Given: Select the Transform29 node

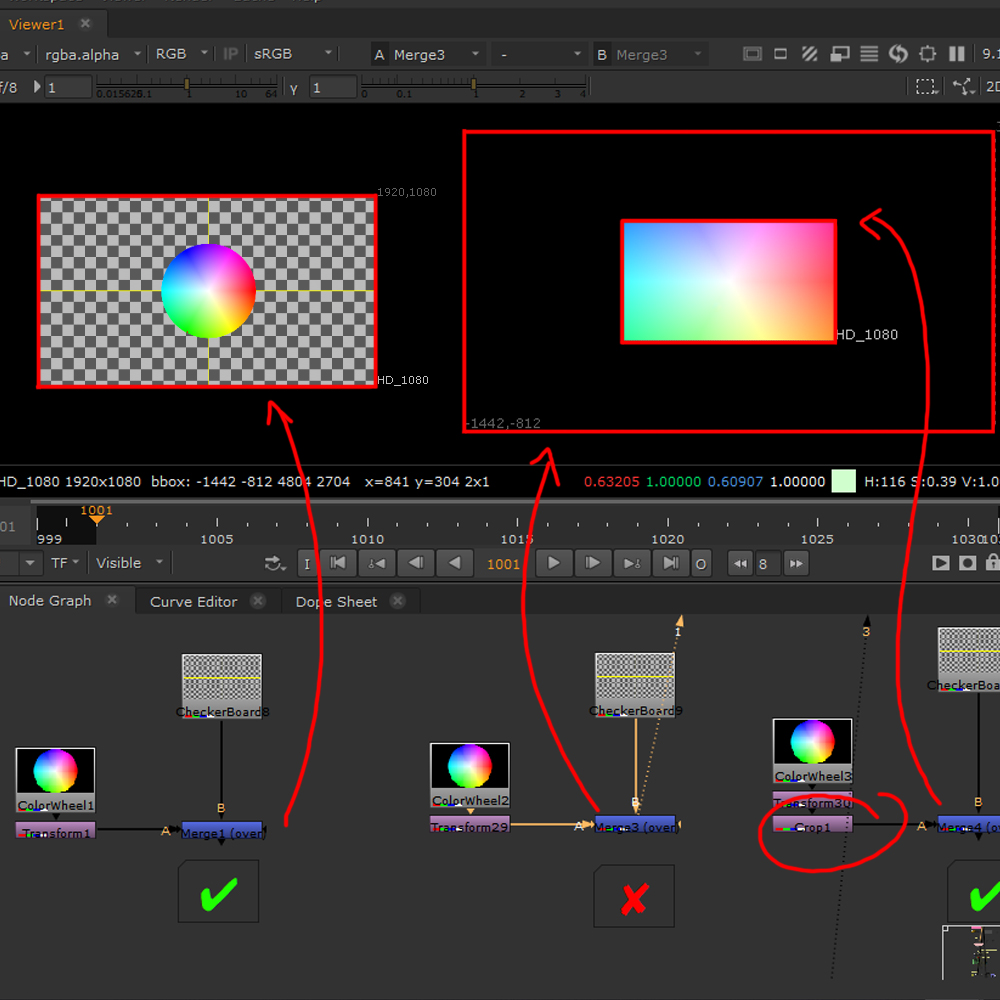Looking at the screenshot, I should (x=470, y=825).
